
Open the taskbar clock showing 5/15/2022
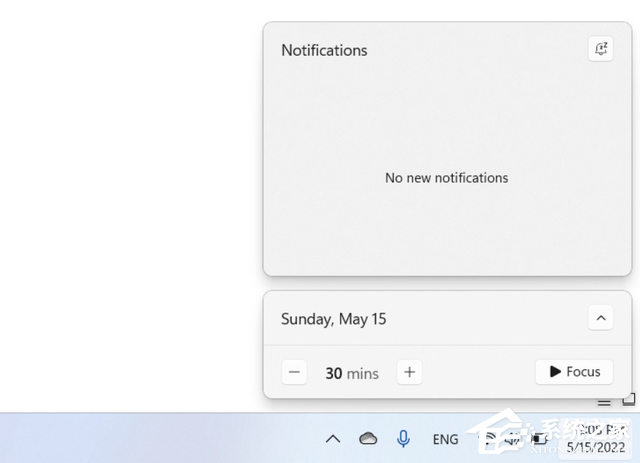click(x=596, y=439)
